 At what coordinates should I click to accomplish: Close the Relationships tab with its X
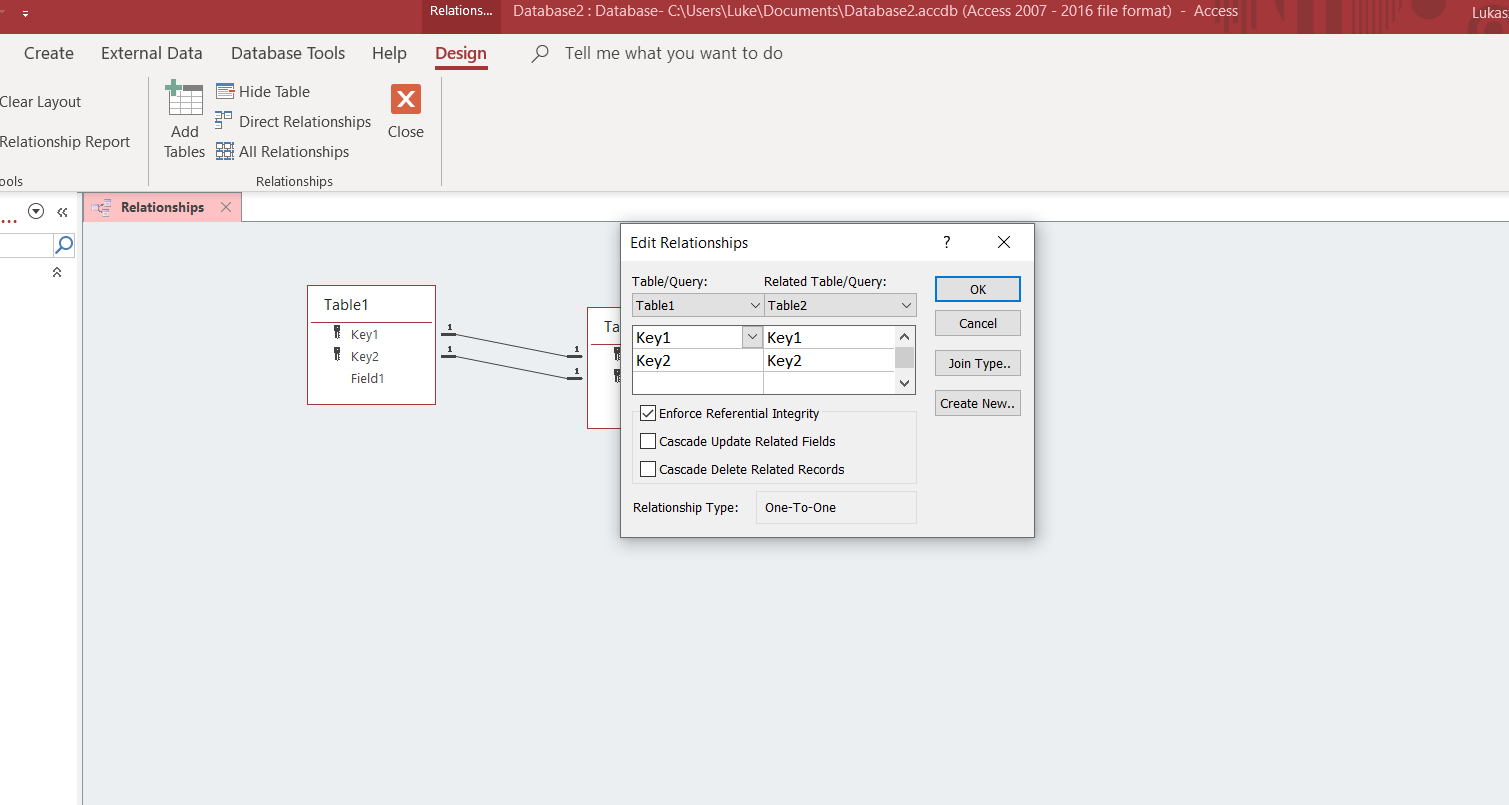226,208
